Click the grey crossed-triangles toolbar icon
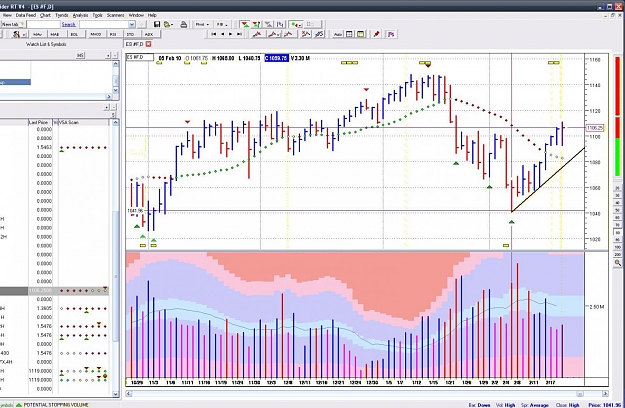Viewport: 625px width, 408px height. (269, 25)
